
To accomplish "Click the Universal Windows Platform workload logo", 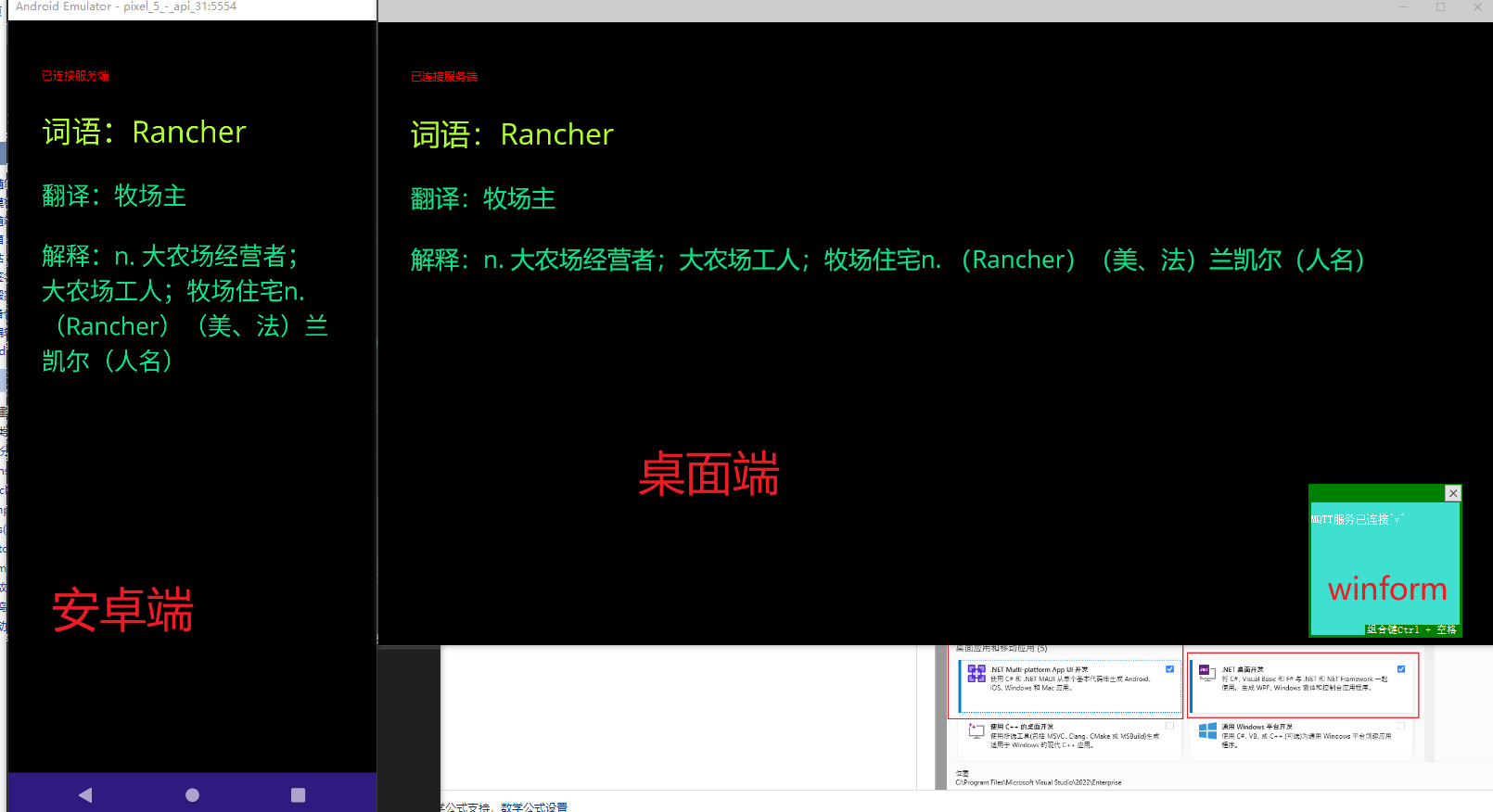I will pyautogui.click(x=1207, y=730).
